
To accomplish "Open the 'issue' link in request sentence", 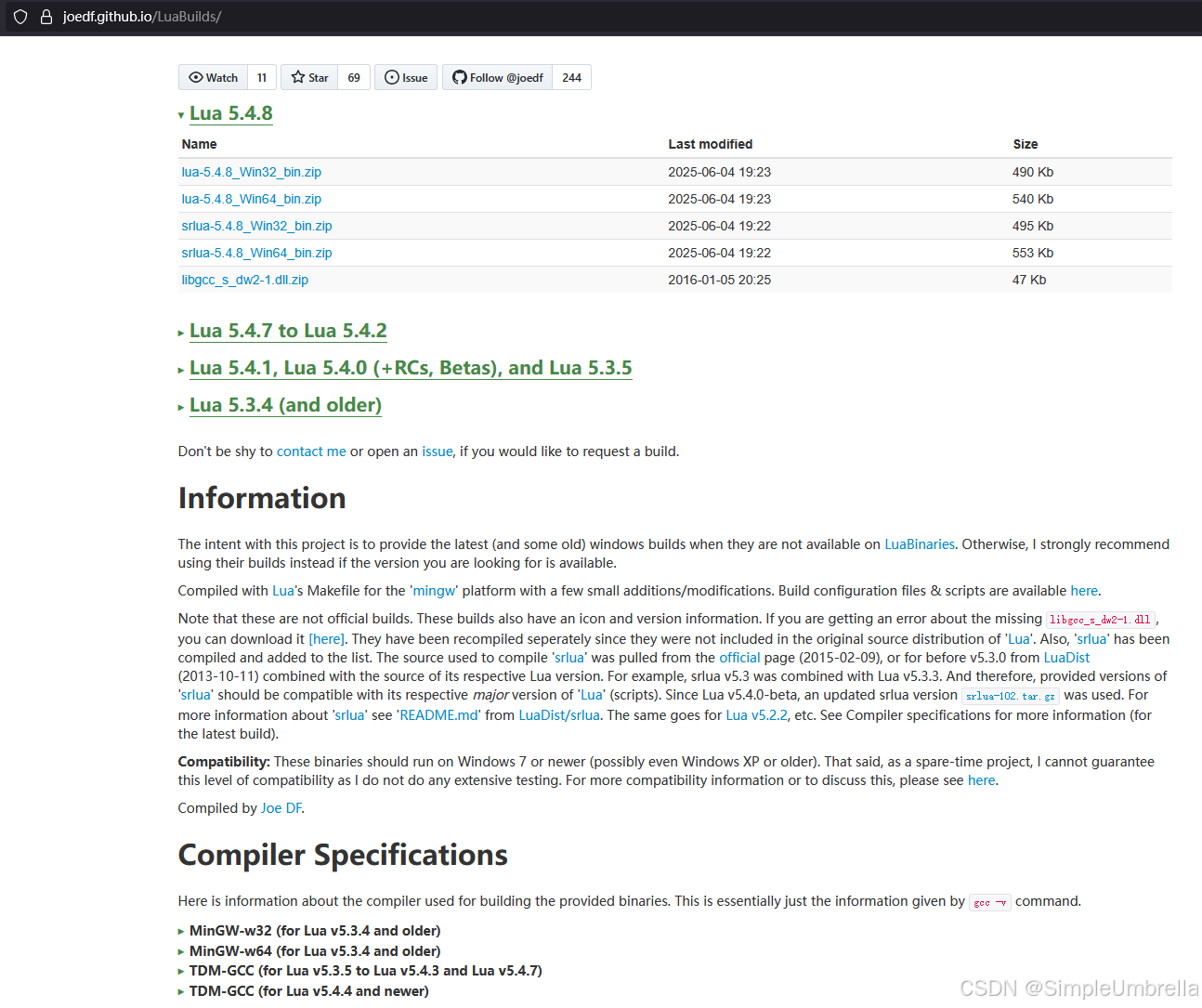I will tap(438, 452).
